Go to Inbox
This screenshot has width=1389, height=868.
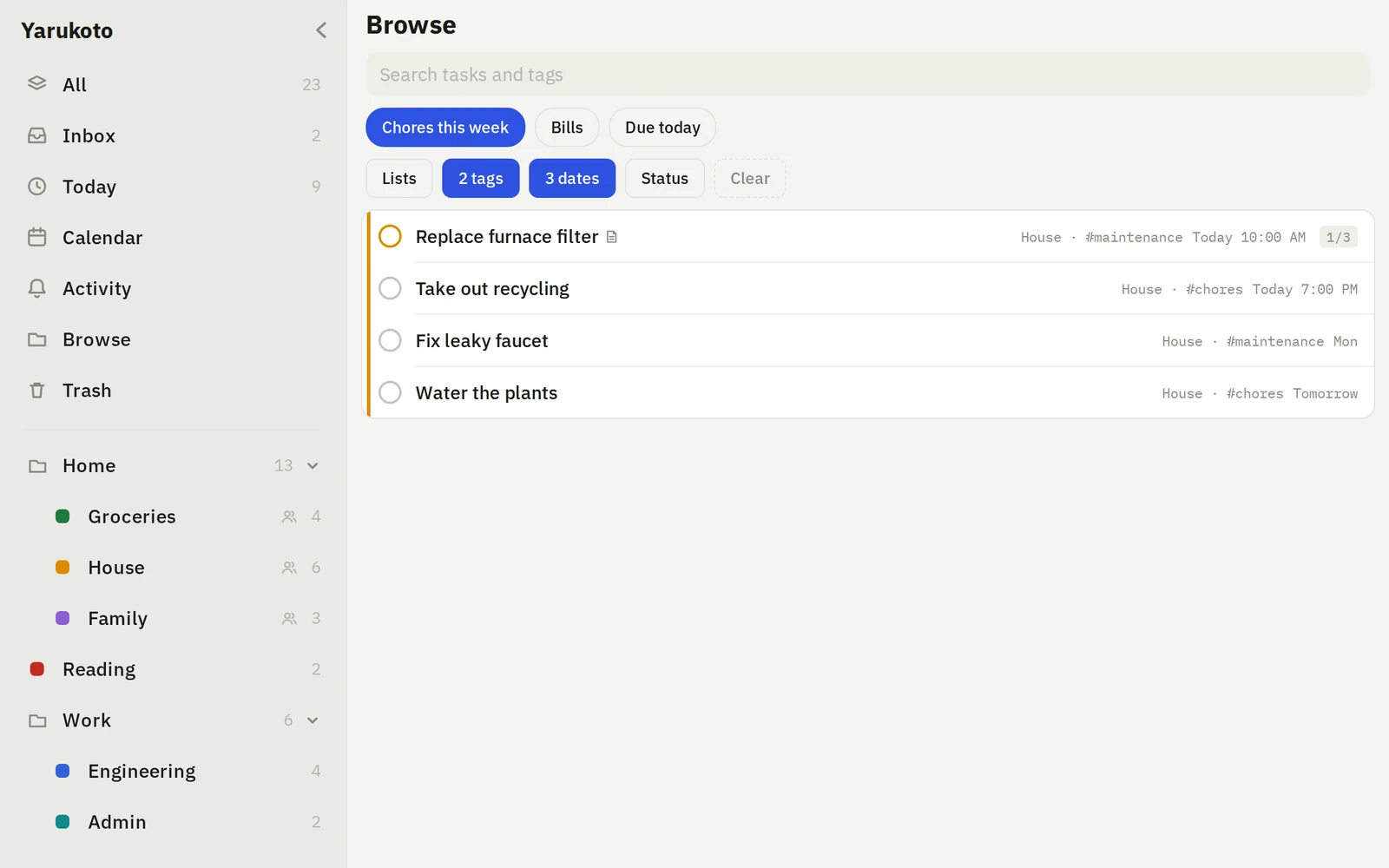click(174, 135)
